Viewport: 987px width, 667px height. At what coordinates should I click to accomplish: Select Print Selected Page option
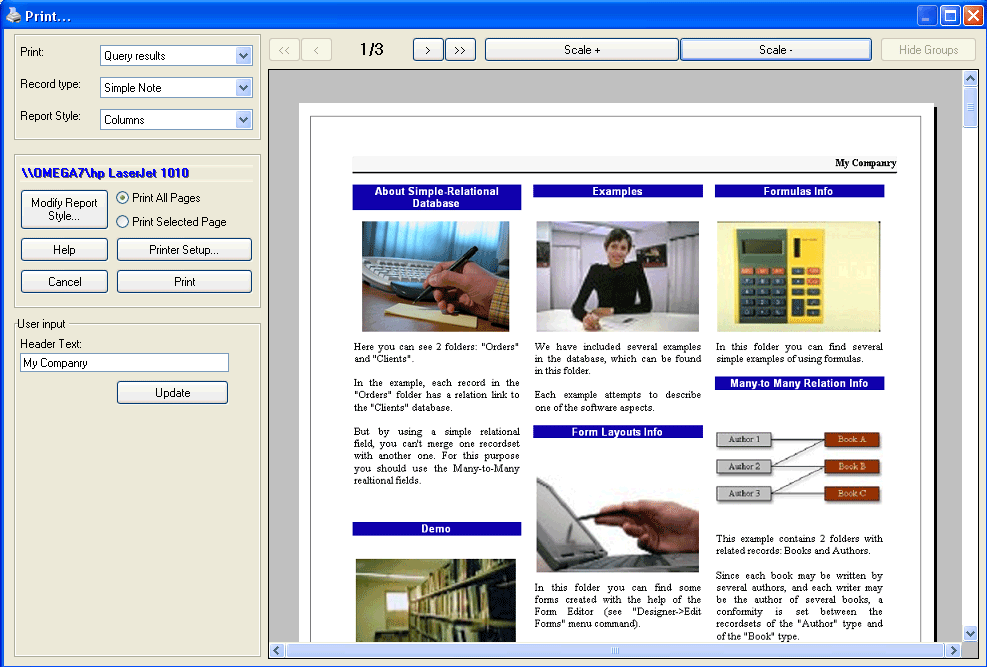point(123,222)
